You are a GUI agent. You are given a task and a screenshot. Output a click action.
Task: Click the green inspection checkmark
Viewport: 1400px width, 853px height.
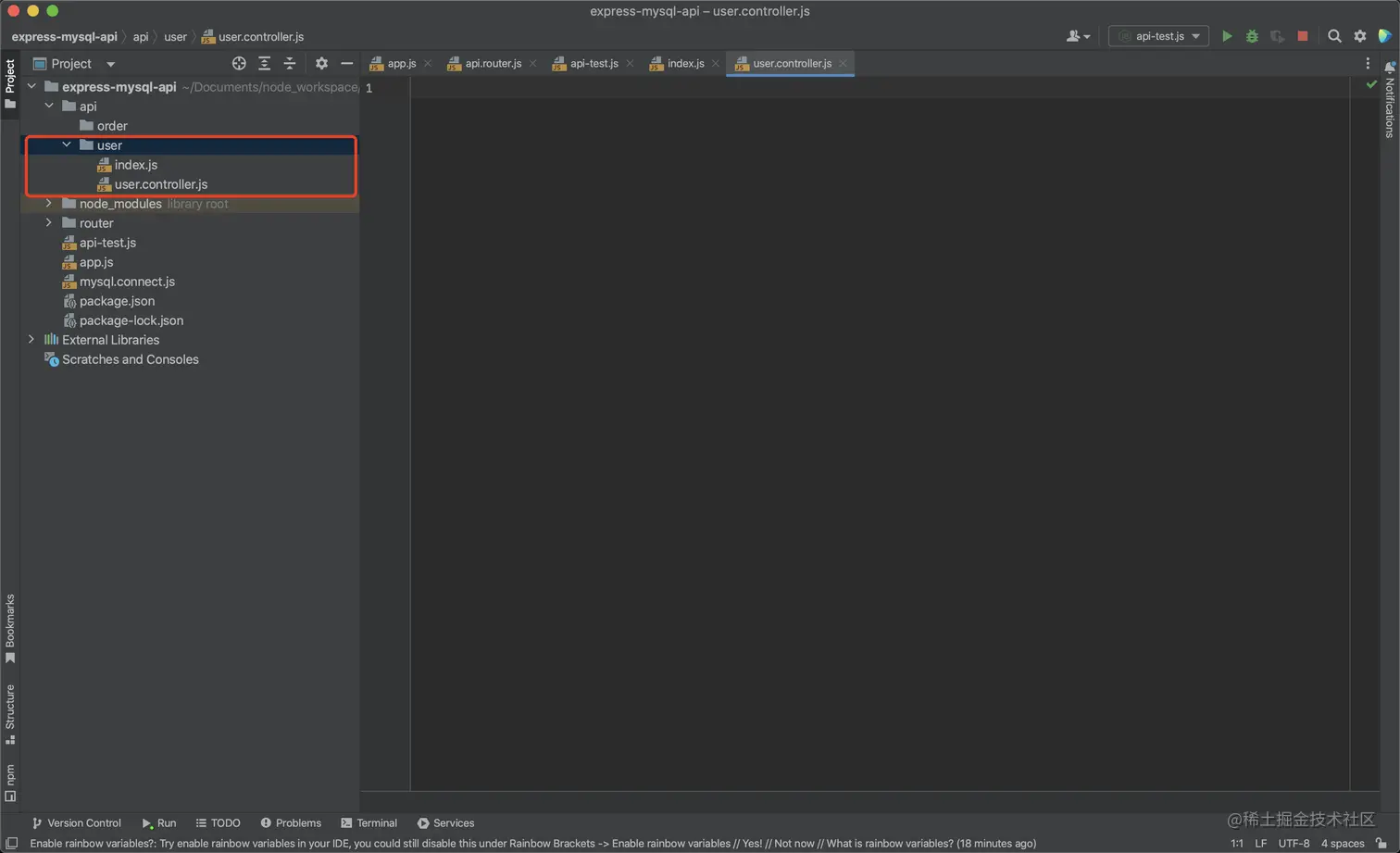(1371, 84)
